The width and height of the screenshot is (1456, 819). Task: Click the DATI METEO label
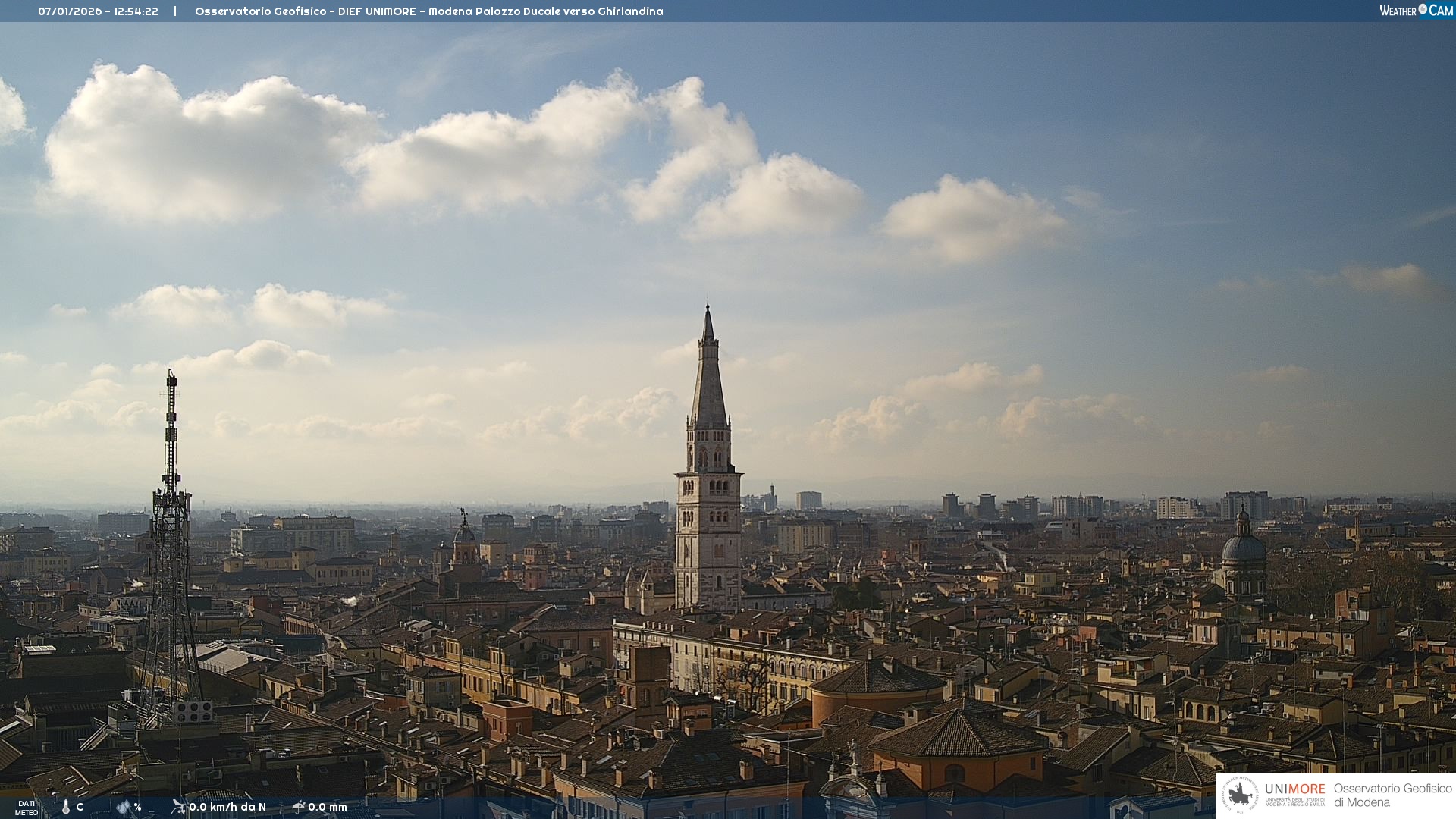coord(27,808)
